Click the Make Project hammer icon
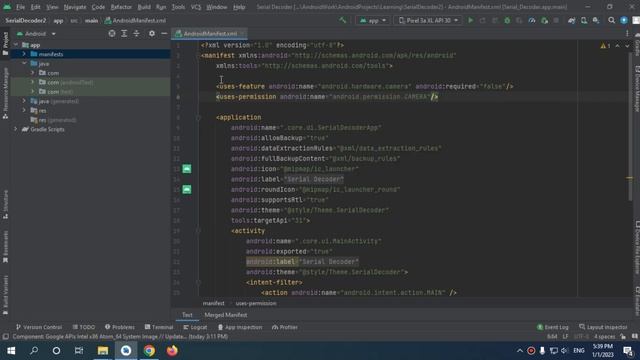The image size is (640, 360). [x=342, y=20]
